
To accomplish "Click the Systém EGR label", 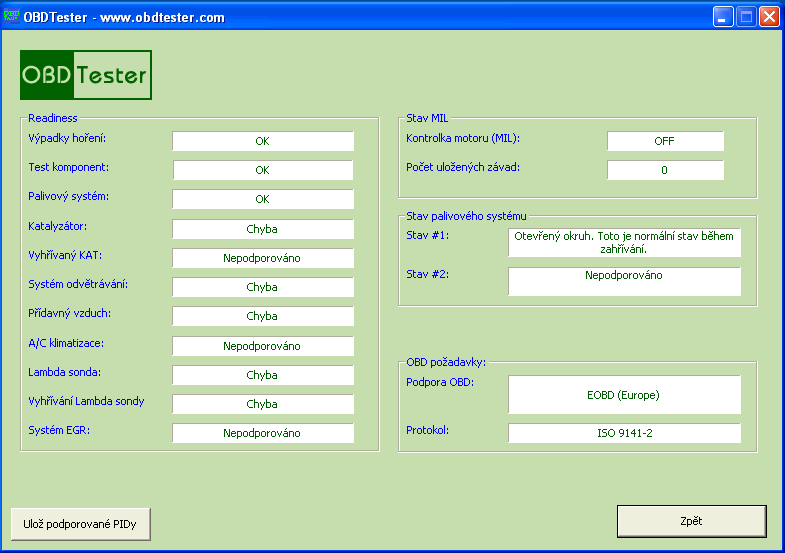I will point(59,430).
